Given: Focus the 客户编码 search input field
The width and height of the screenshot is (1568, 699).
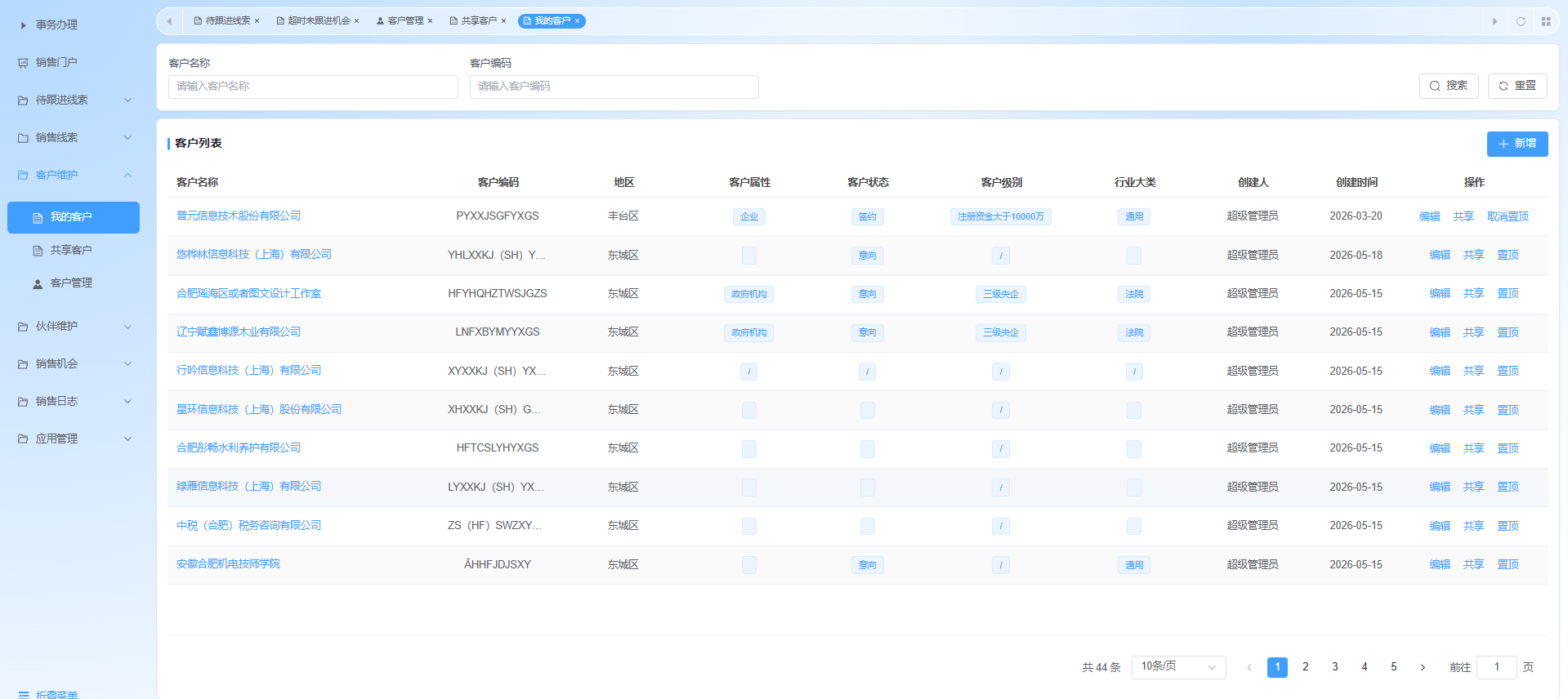Looking at the screenshot, I should tap(614, 87).
